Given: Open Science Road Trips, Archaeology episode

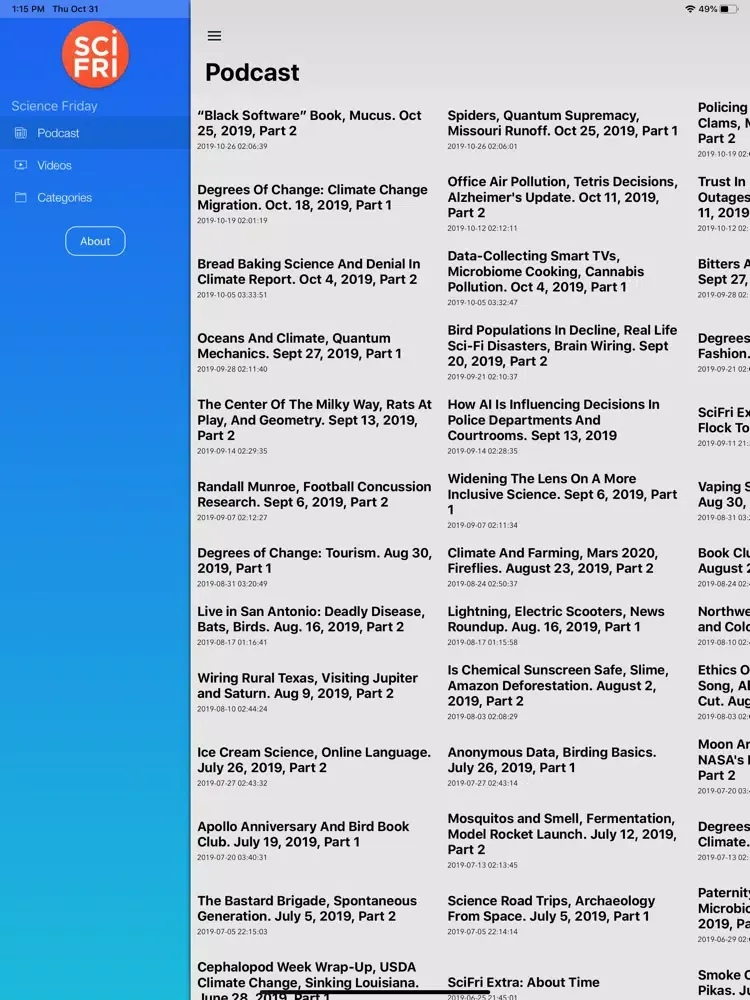Looking at the screenshot, I should 551,908.
